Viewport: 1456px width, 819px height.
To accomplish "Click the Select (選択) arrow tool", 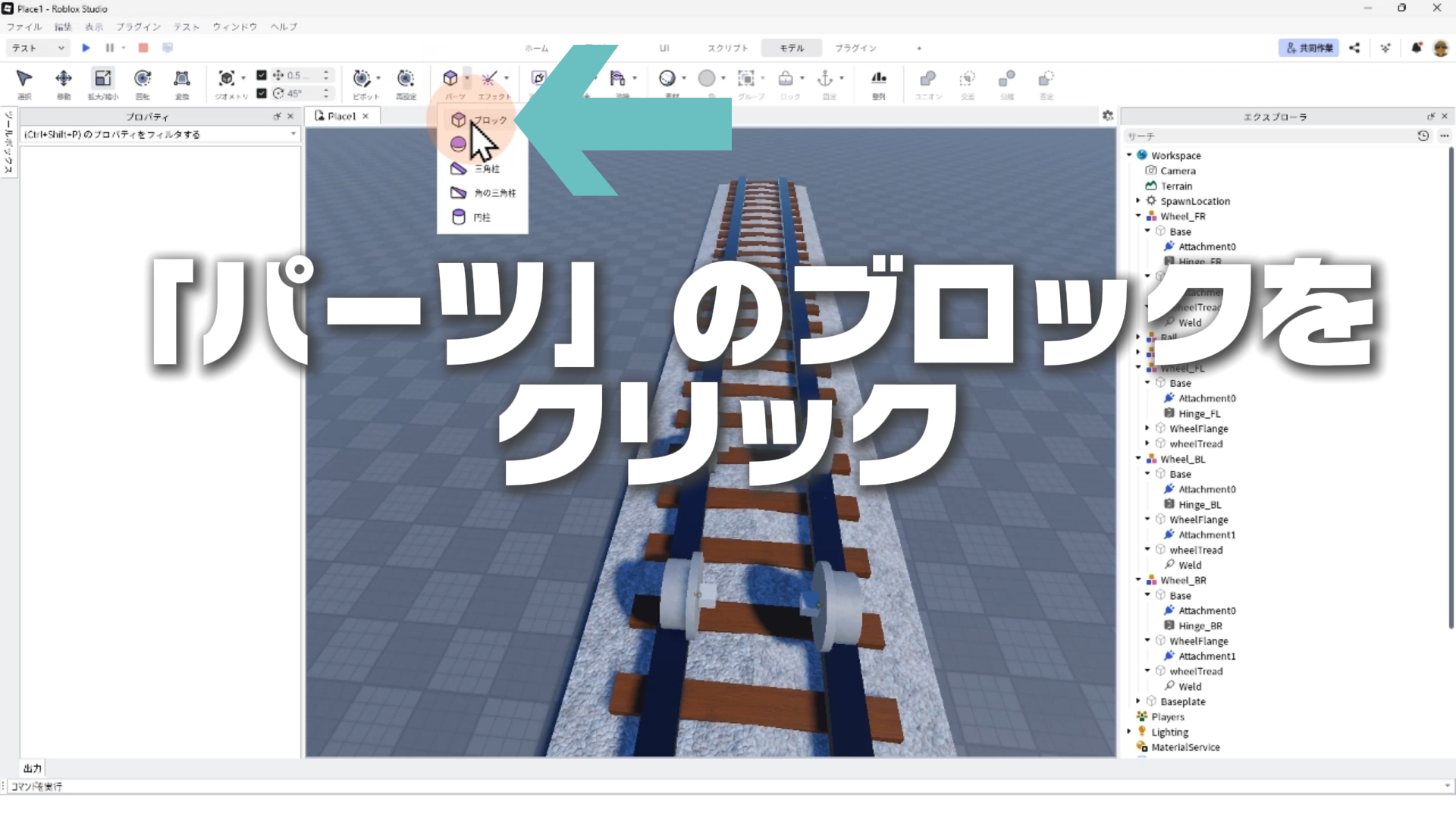I will click(x=24, y=79).
